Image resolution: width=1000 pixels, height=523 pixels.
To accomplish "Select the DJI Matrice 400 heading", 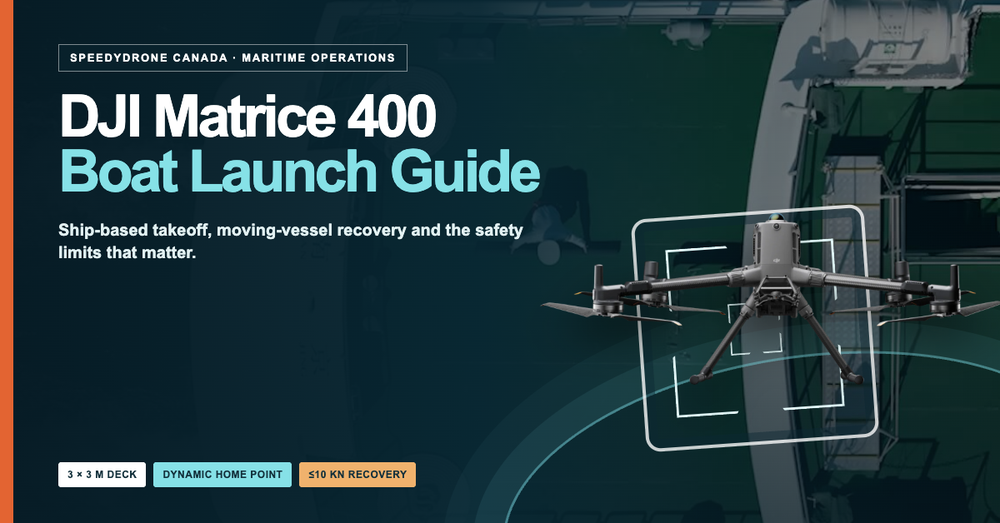I will 248,117.
